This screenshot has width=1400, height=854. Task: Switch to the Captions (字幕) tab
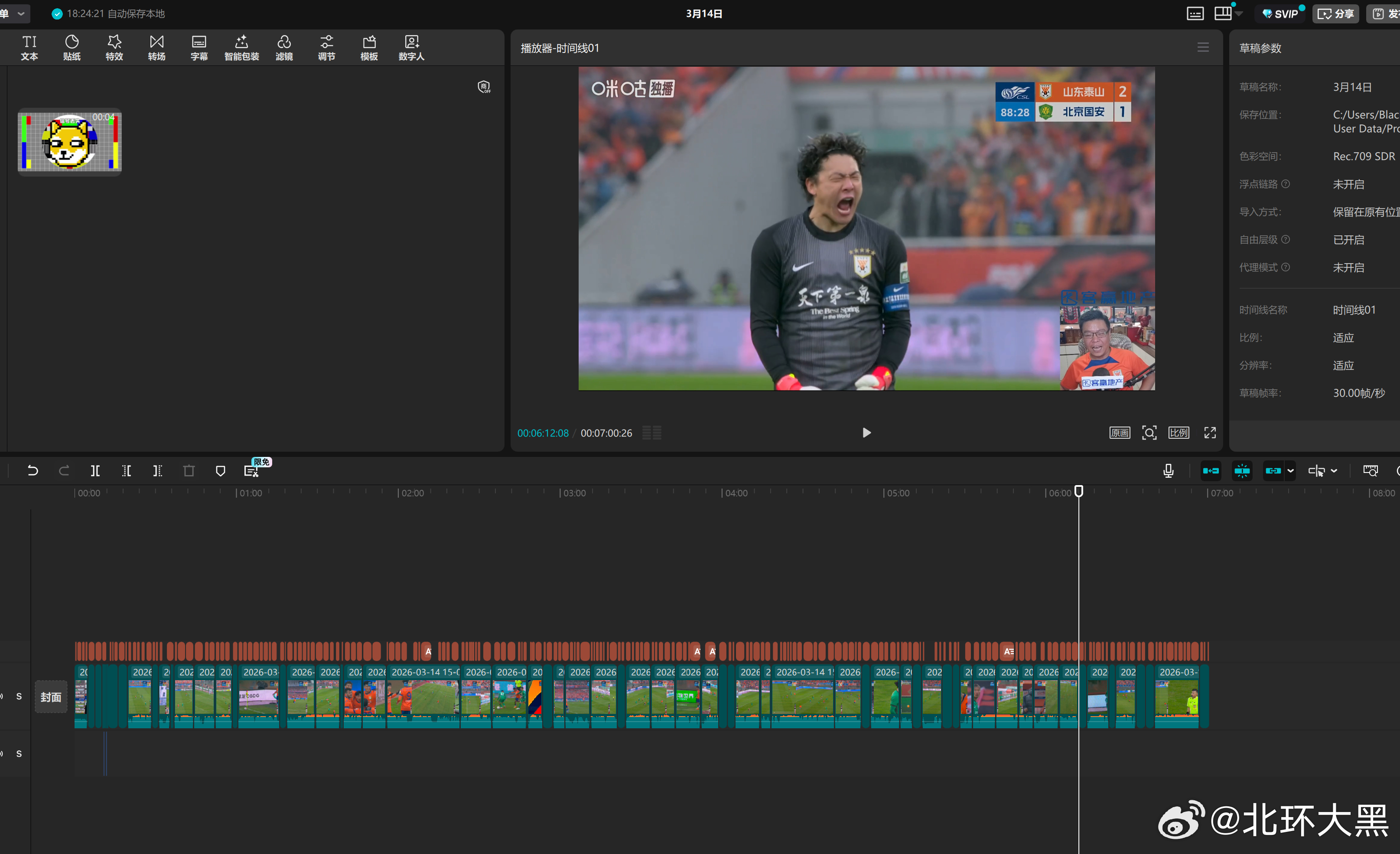pyautogui.click(x=199, y=48)
